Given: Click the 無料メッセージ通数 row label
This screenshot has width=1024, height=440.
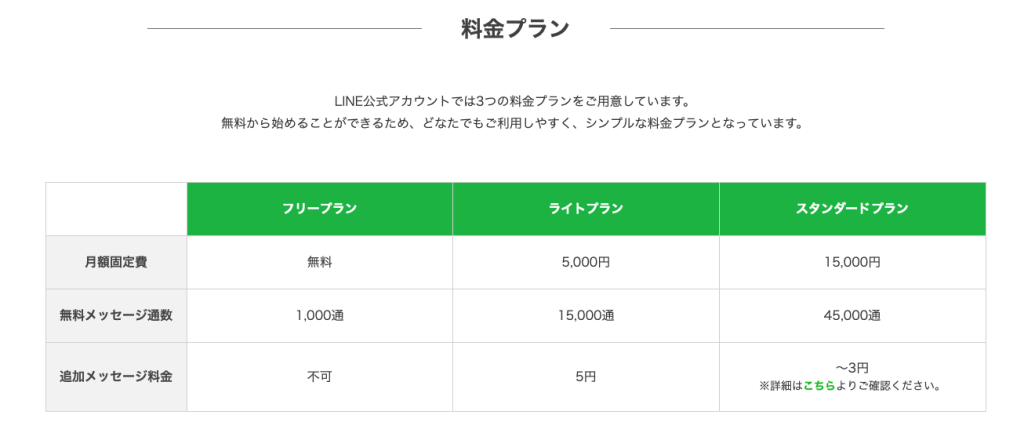Looking at the screenshot, I should (x=116, y=316).
